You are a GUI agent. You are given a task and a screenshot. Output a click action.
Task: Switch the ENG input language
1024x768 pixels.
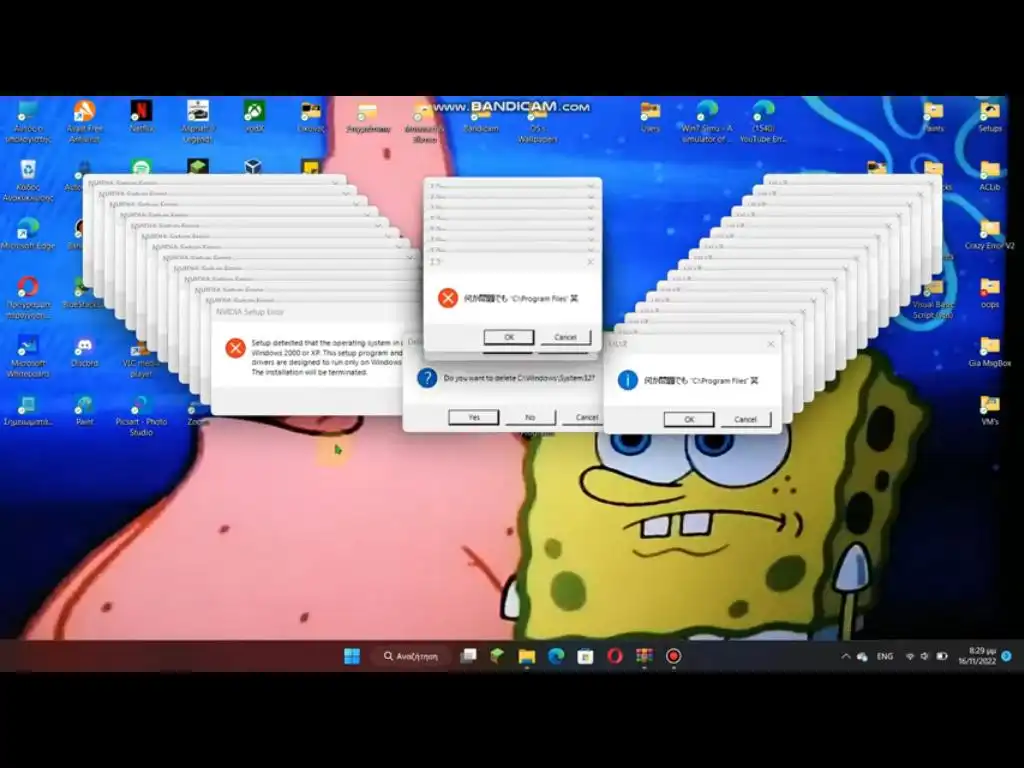[885, 656]
